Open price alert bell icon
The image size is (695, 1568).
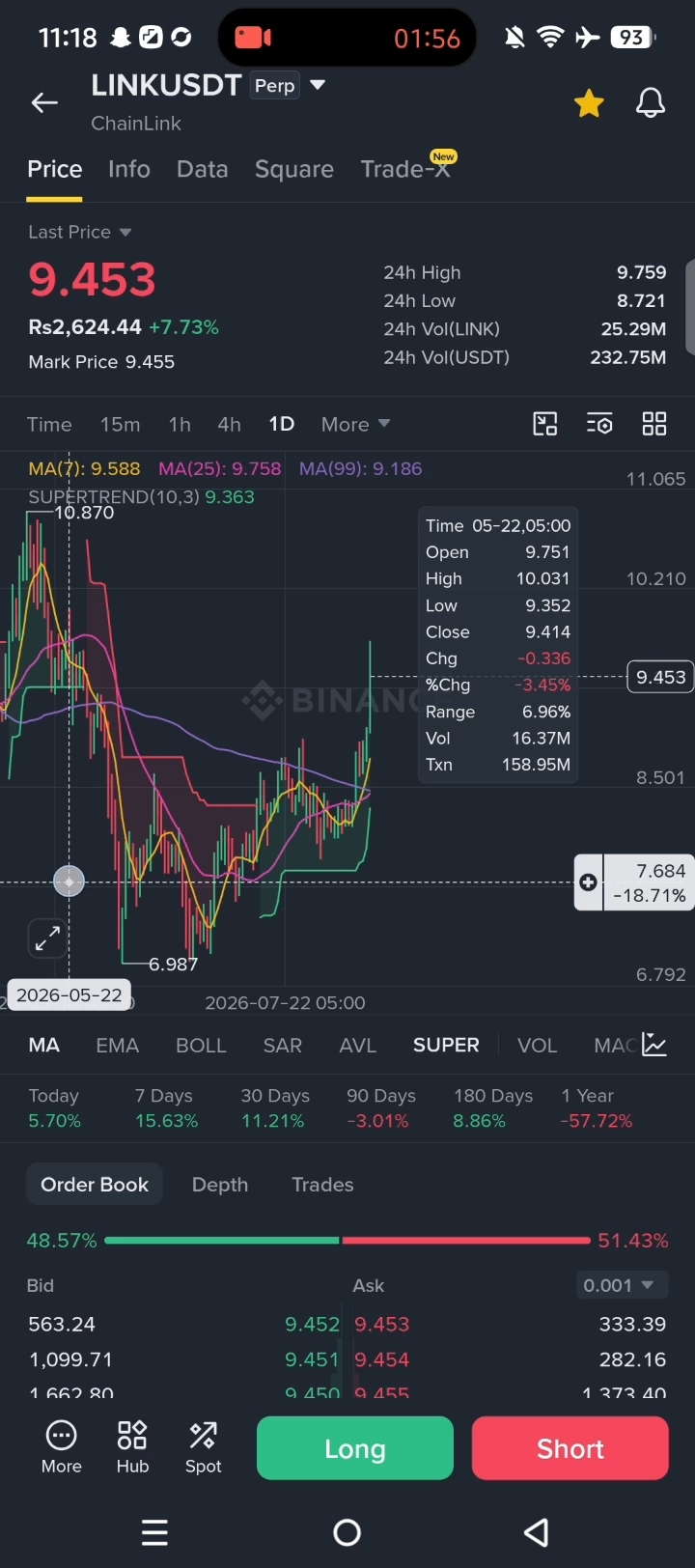coord(651,102)
